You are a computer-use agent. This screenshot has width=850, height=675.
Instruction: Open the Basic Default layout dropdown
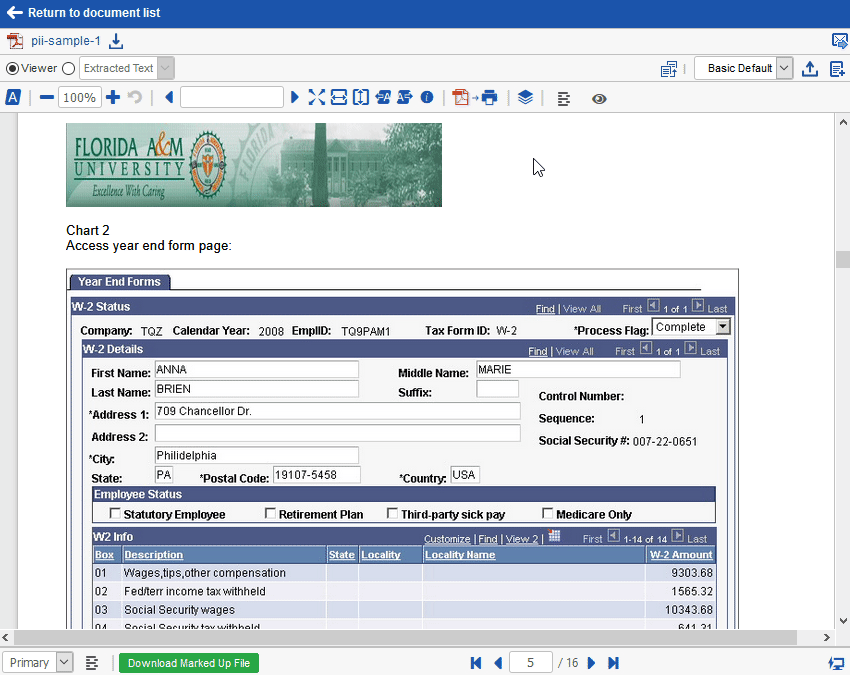pos(744,68)
